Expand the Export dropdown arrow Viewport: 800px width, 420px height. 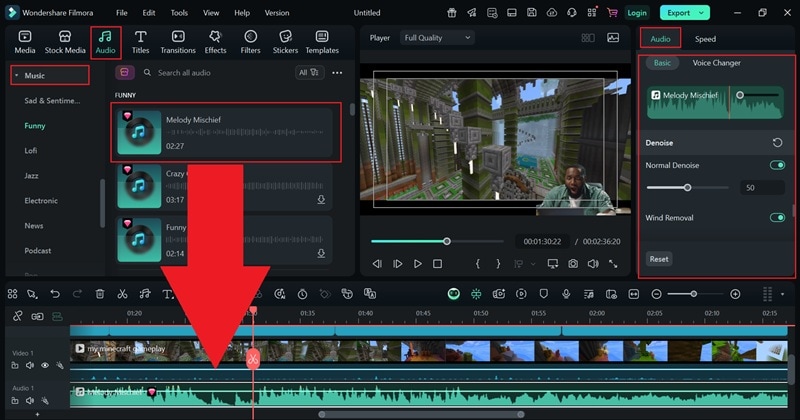coord(702,13)
